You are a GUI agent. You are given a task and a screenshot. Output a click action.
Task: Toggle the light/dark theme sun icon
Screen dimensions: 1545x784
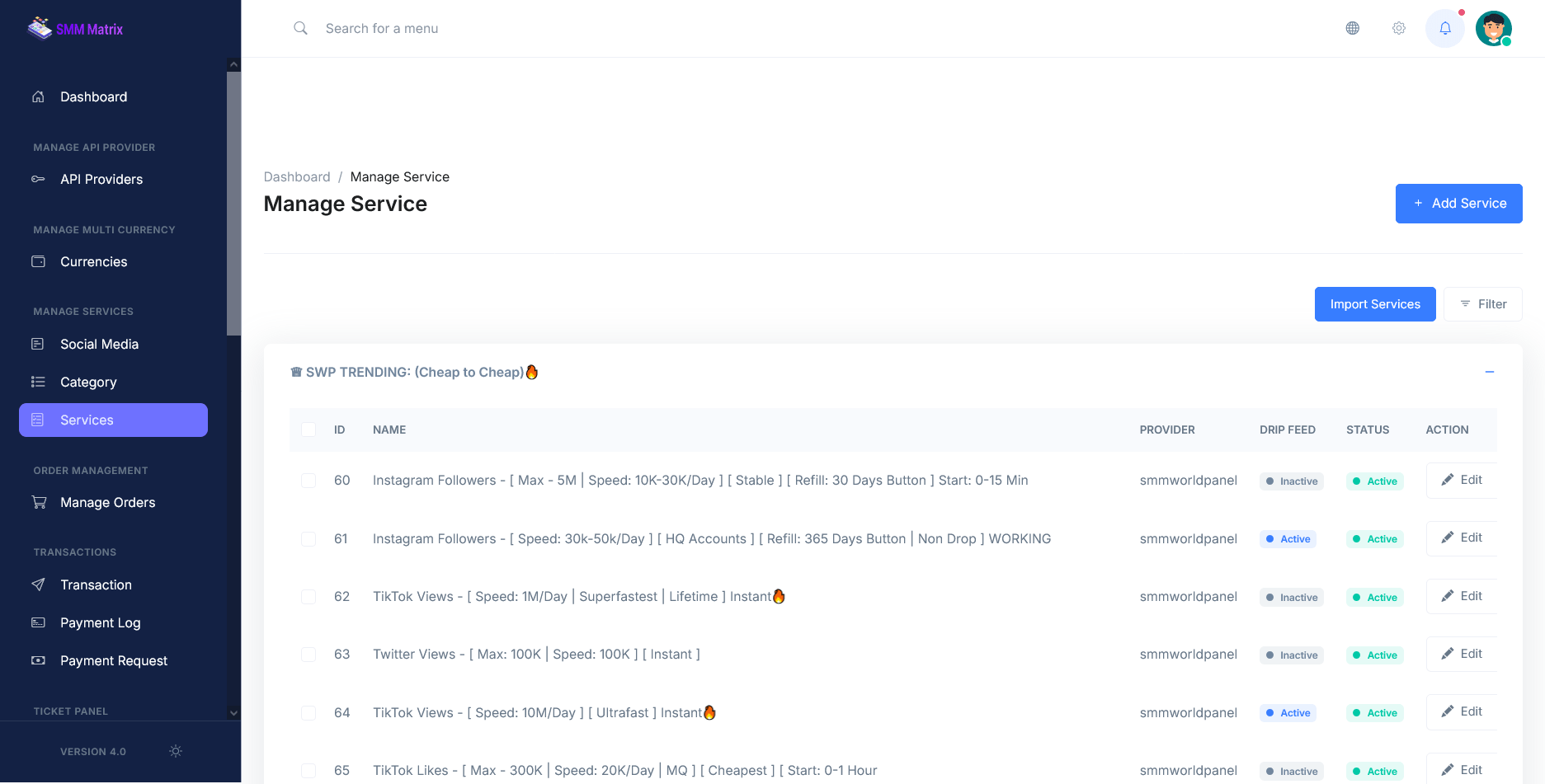click(176, 751)
